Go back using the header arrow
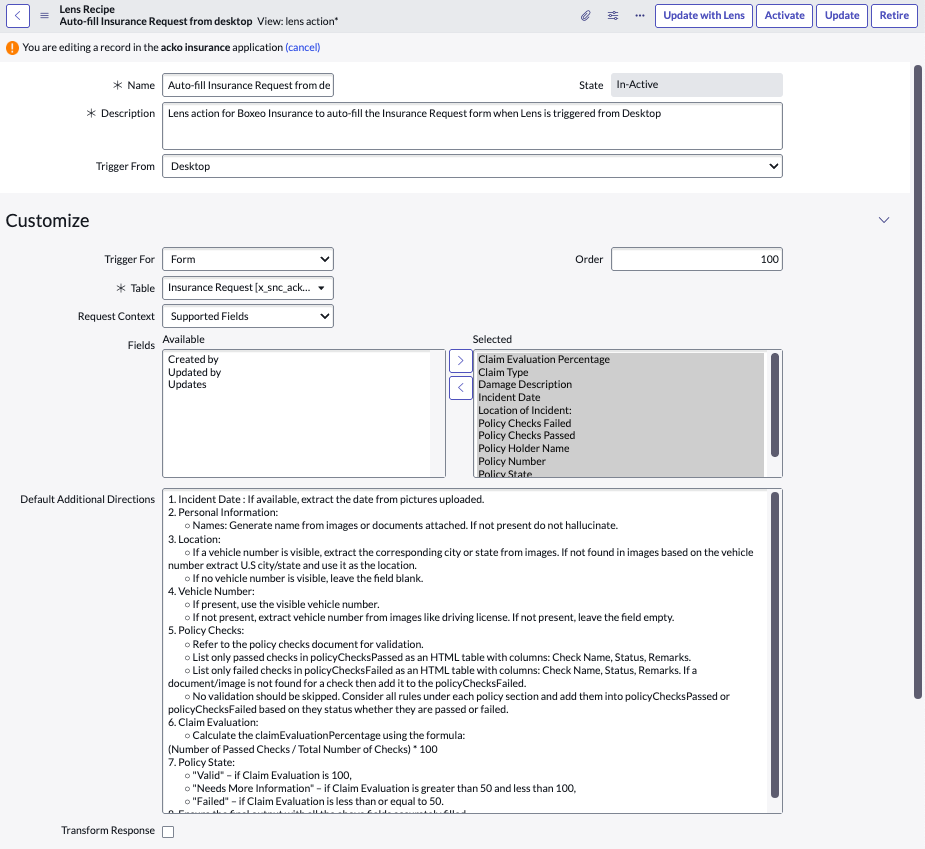925x849 pixels. (18, 15)
